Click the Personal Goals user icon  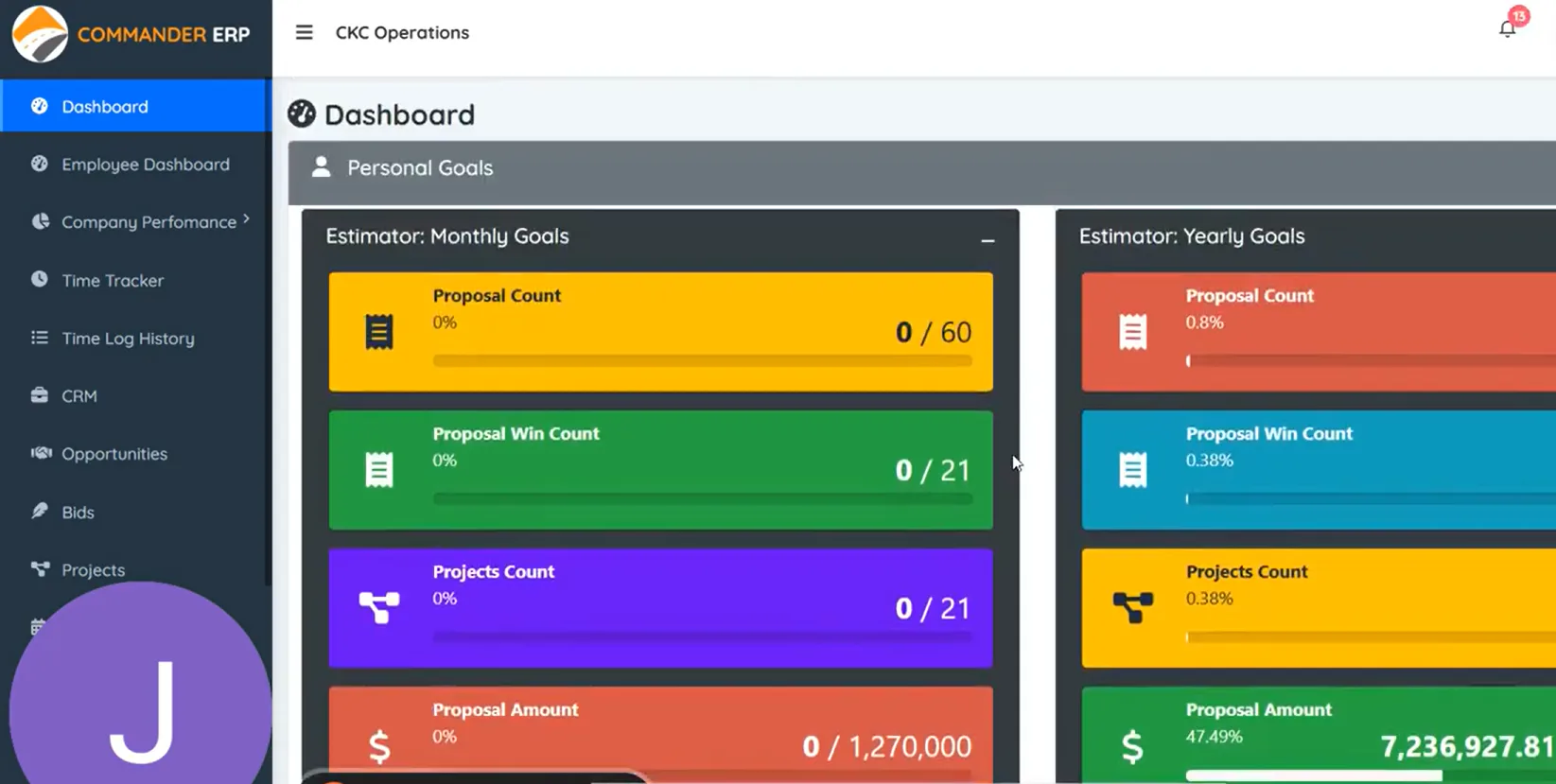[x=322, y=166]
